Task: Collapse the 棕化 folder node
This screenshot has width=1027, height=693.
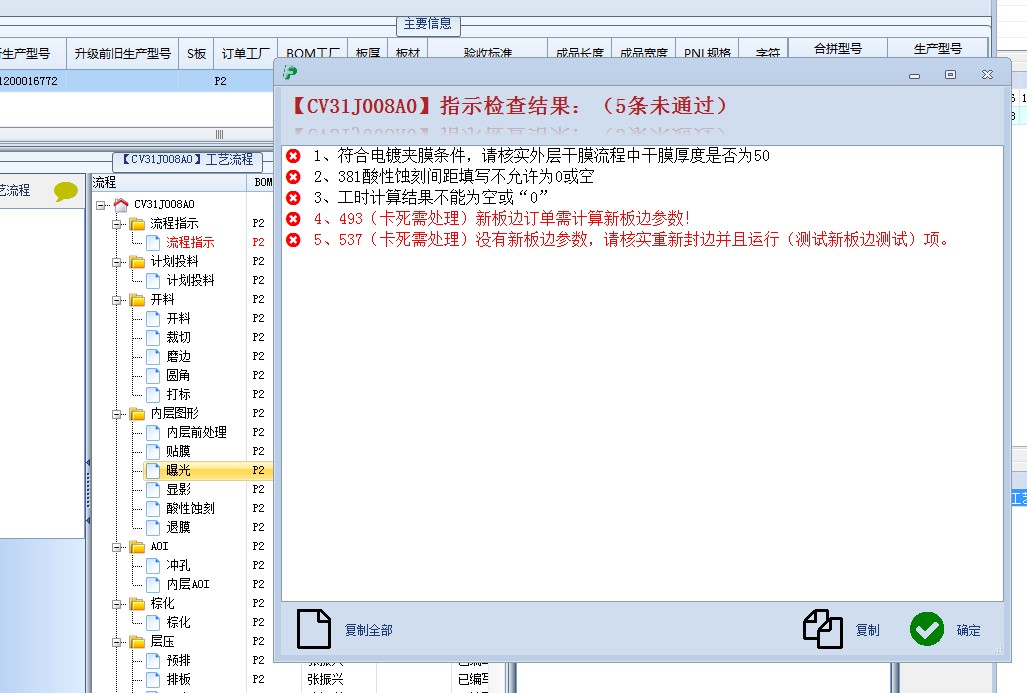Action: 117,604
